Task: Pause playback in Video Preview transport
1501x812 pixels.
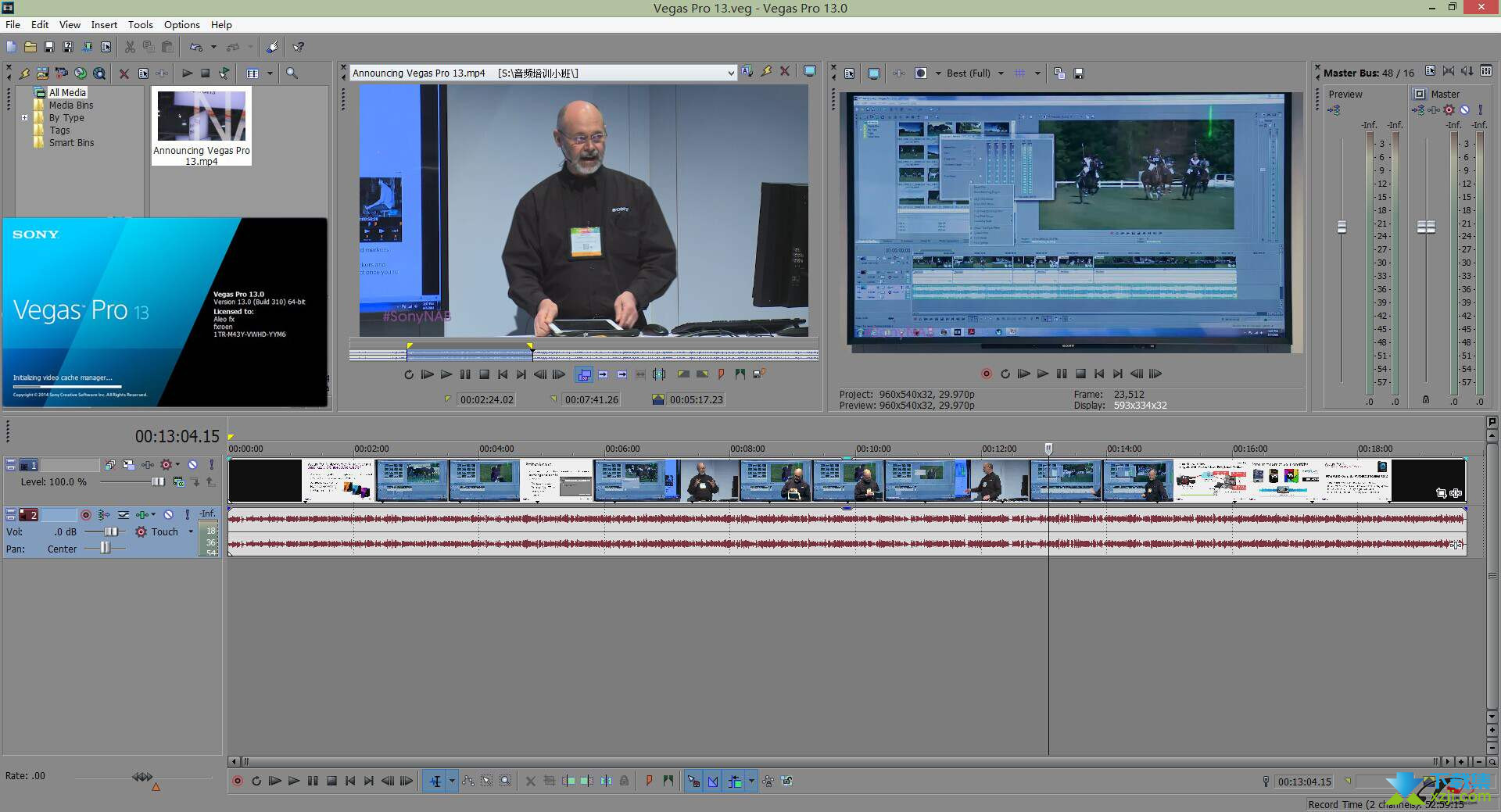Action: click(x=1061, y=374)
